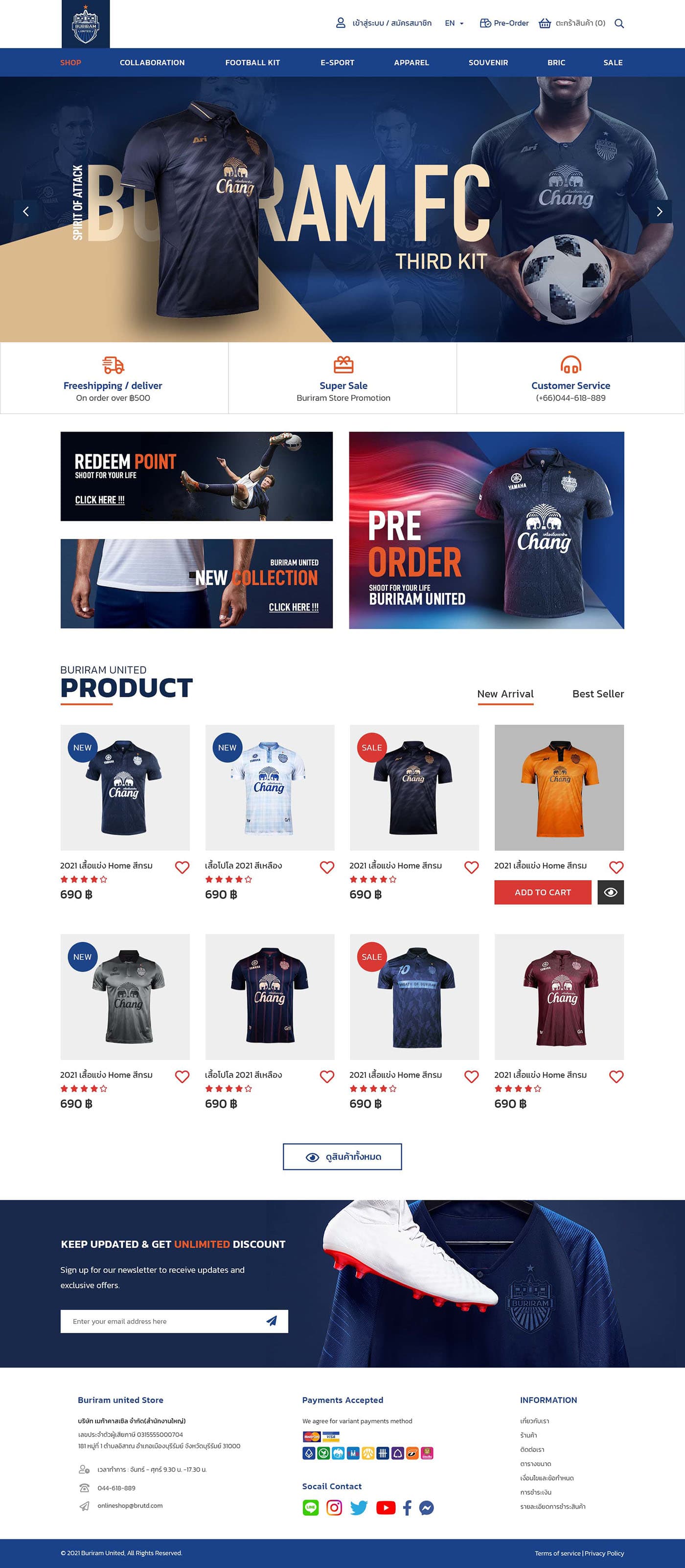Image resolution: width=685 pixels, height=1568 pixels.
Task: Advance hero banner with right arrow
Action: point(660,212)
